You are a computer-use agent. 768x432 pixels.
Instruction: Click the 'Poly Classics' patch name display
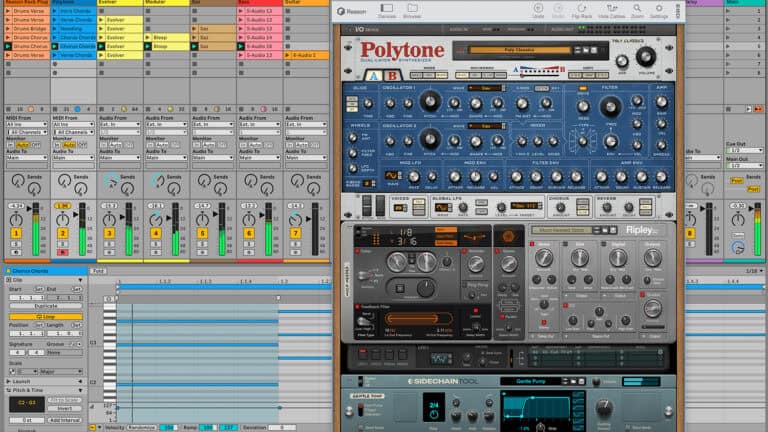click(x=520, y=50)
